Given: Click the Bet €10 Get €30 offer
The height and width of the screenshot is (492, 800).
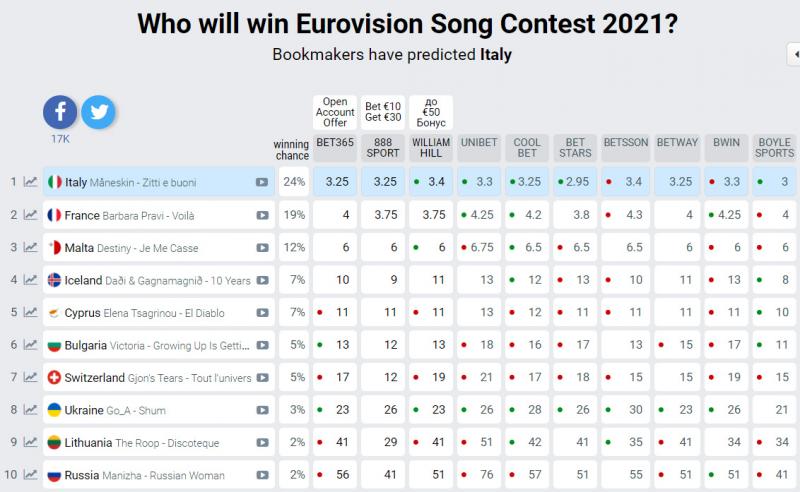Looking at the screenshot, I should click(383, 112).
